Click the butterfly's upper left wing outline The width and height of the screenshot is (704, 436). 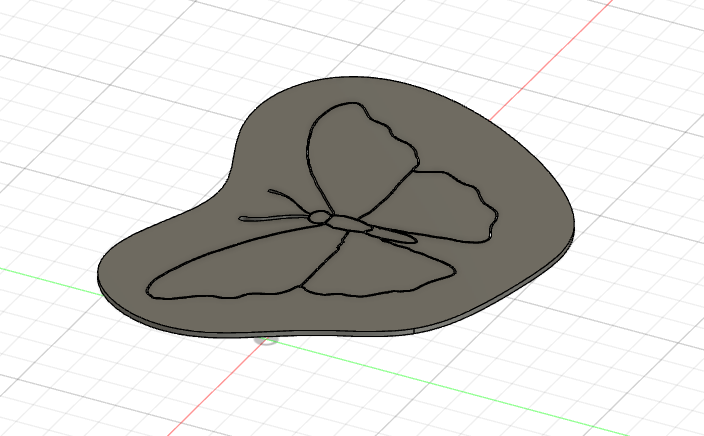(362, 159)
